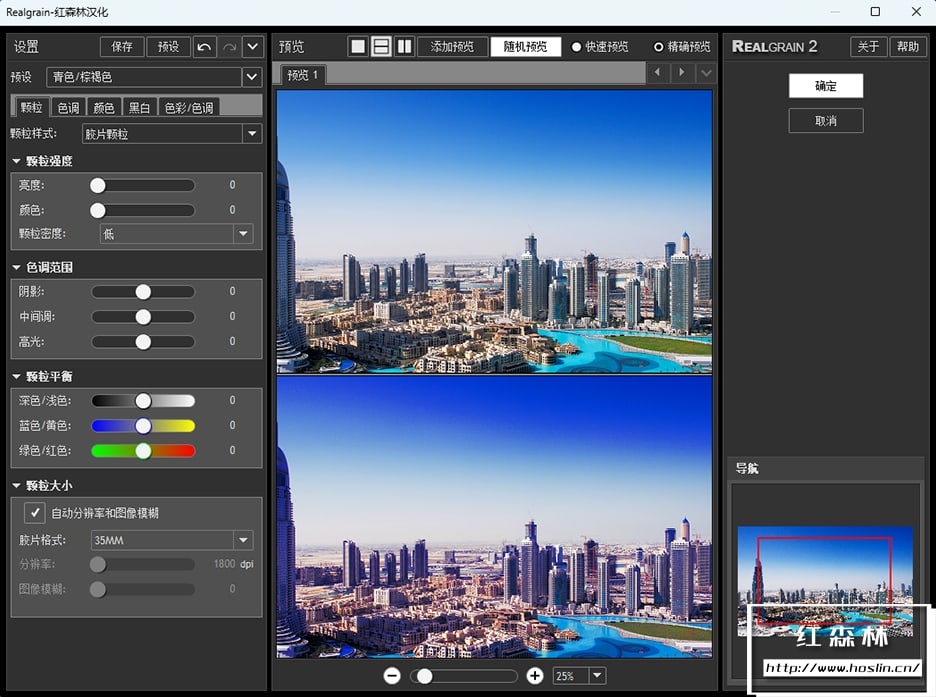Select vertical split preview layout icon
Viewport: 936px width, 697px height.
pos(404,47)
